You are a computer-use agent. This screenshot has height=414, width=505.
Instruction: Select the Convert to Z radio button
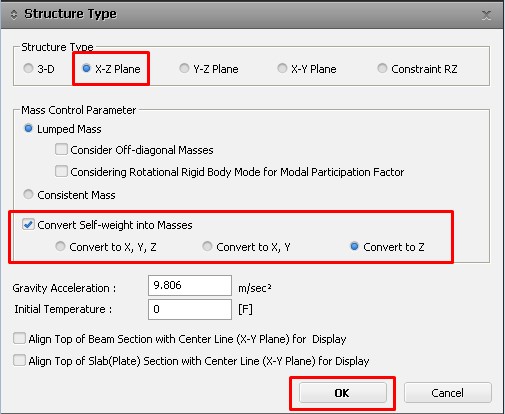tap(354, 247)
